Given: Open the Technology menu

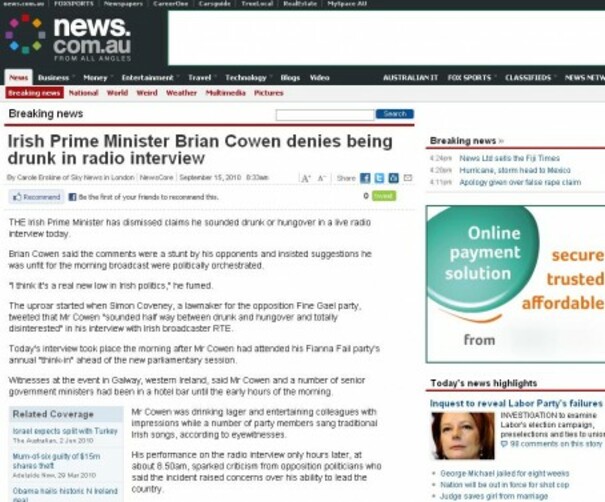Looking at the screenshot, I should click(248, 78).
